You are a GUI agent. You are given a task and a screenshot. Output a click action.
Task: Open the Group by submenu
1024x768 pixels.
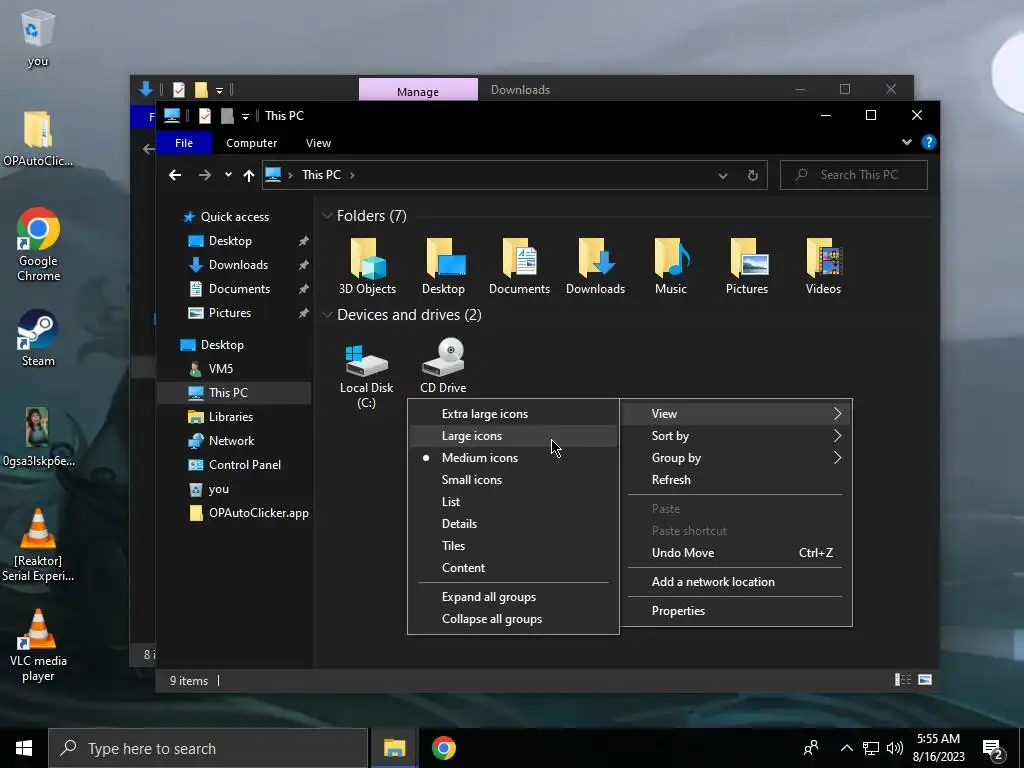coord(736,458)
